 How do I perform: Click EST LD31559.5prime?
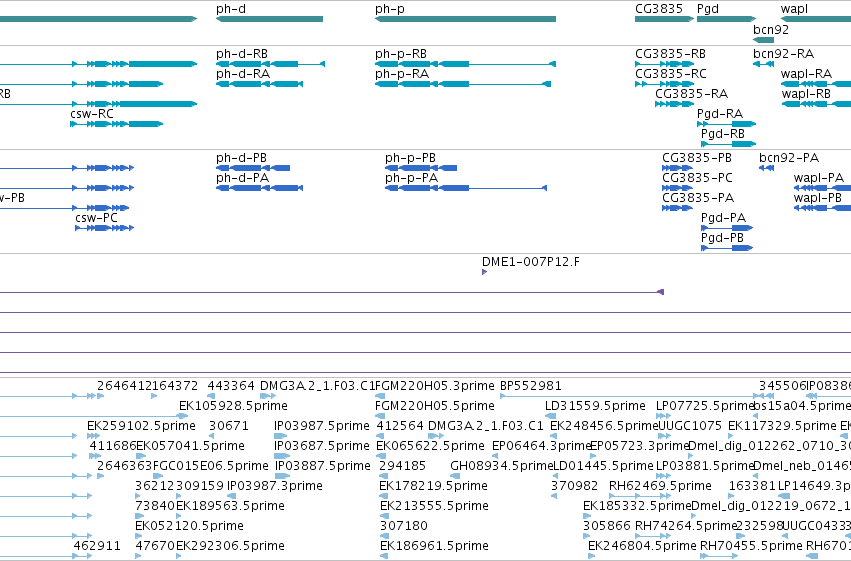(x=595, y=406)
